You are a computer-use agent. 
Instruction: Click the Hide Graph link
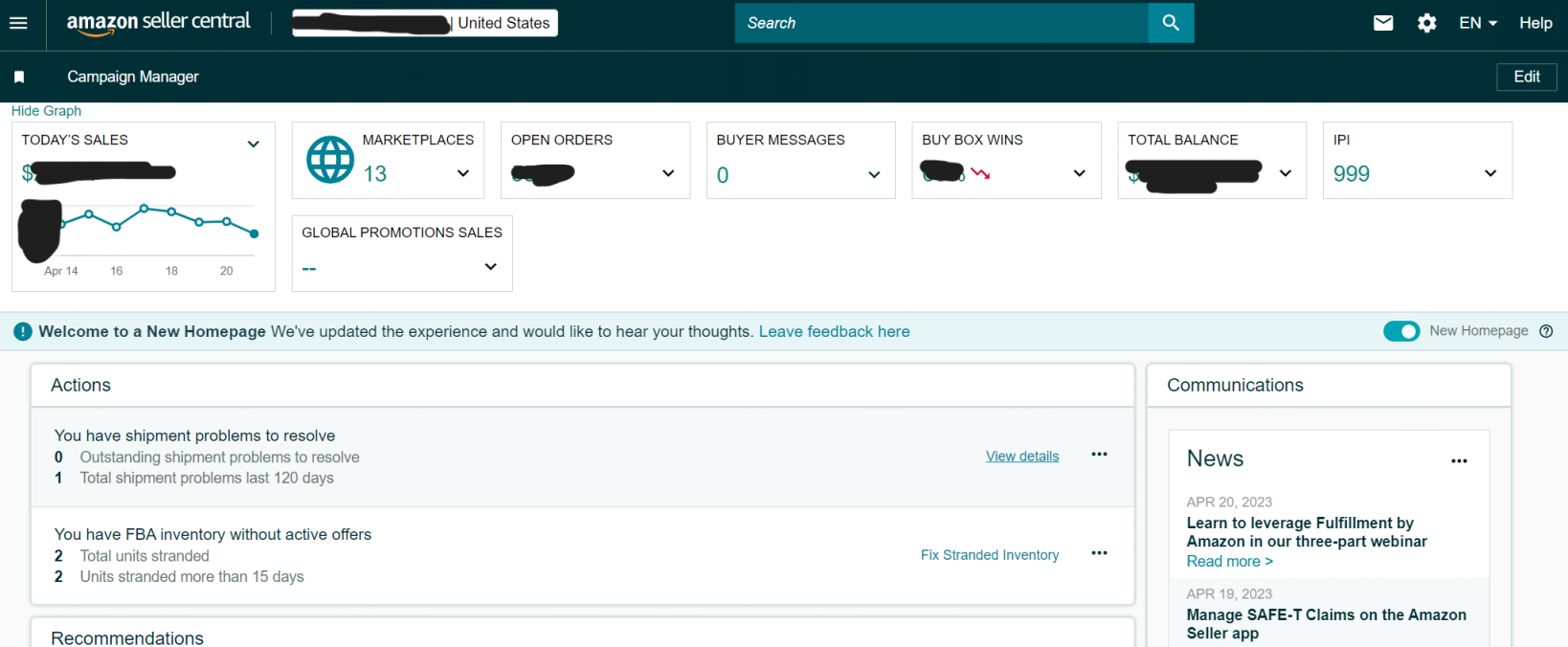pos(46,111)
